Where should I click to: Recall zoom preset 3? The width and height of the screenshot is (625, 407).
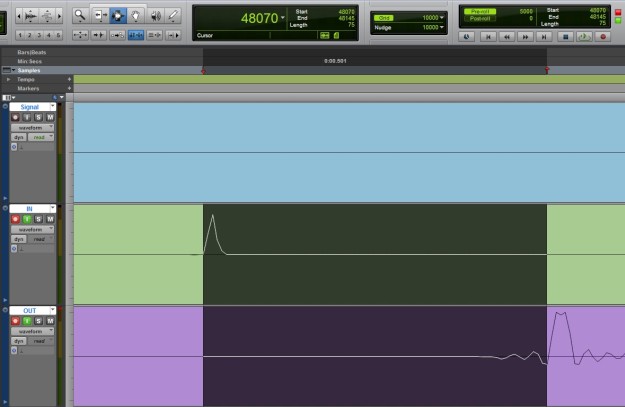pyautogui.click(x=39, y=35)
